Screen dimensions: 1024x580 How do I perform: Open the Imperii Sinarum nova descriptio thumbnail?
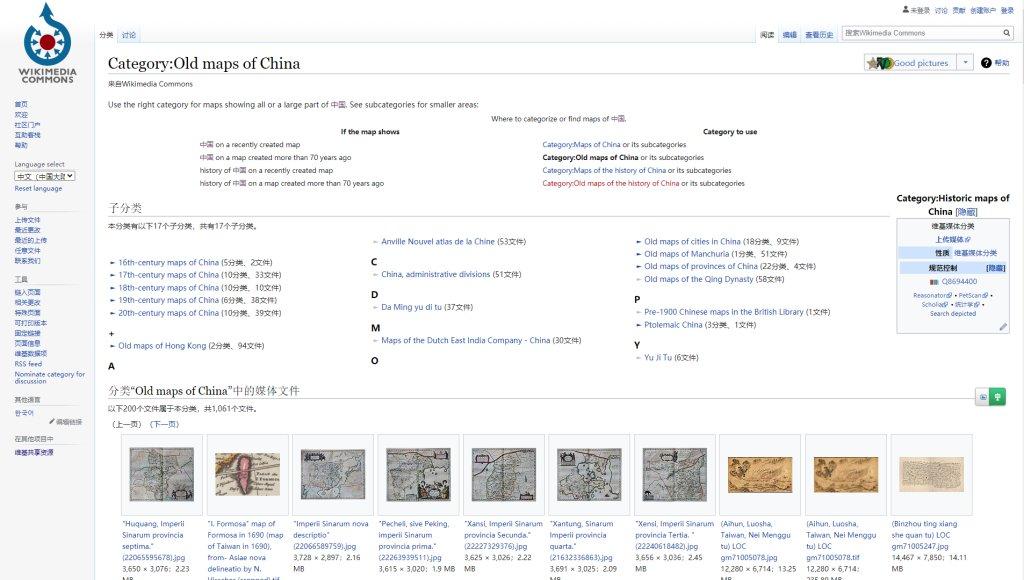pyautogui.click(x=333, y=475)
